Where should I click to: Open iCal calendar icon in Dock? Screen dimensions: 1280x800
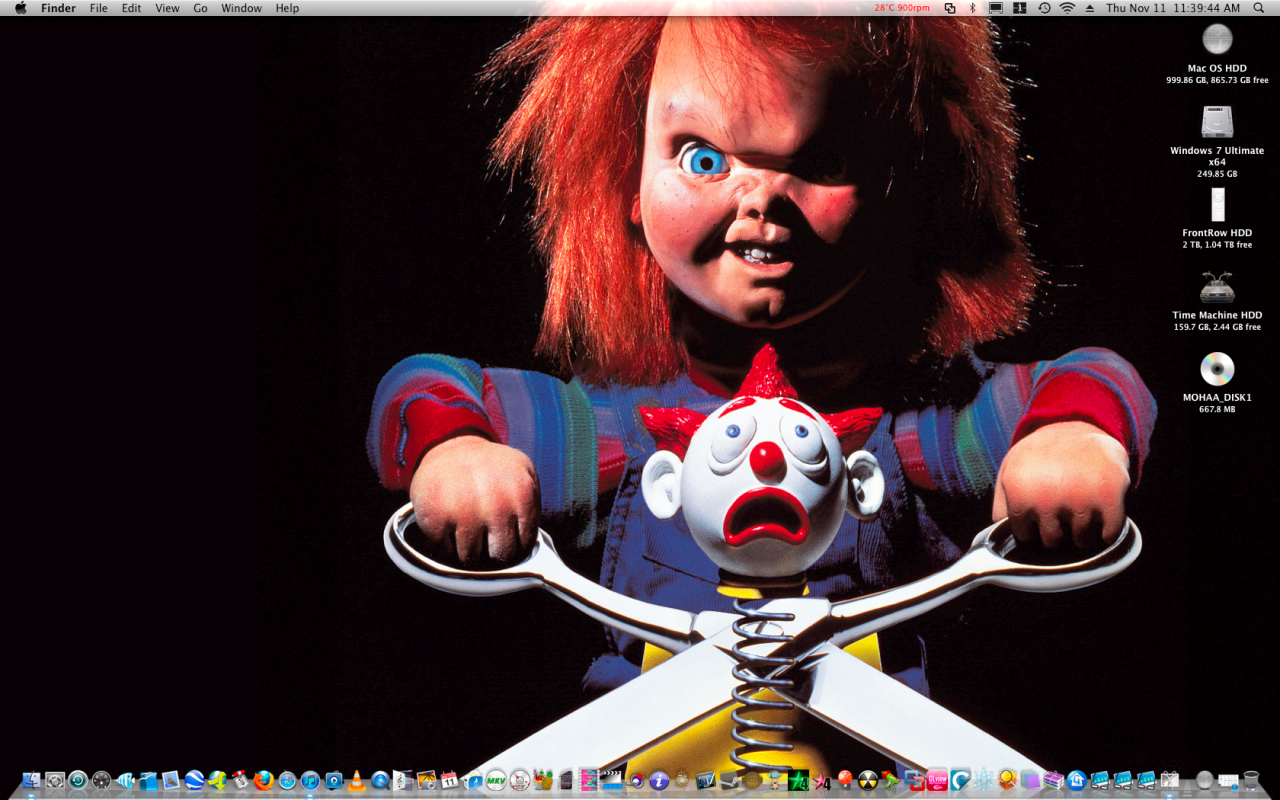point(449,780)
